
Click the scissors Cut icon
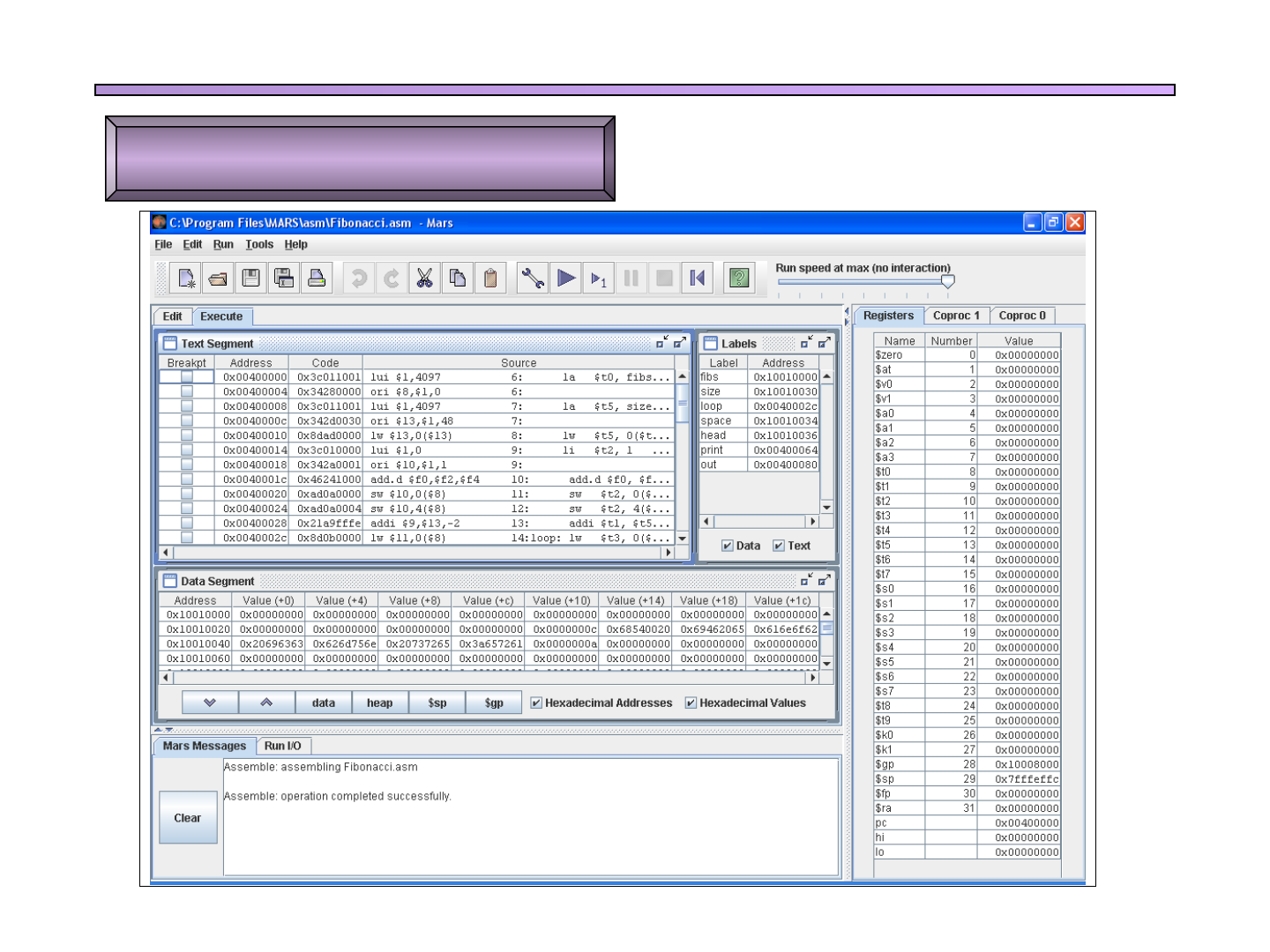424,279
